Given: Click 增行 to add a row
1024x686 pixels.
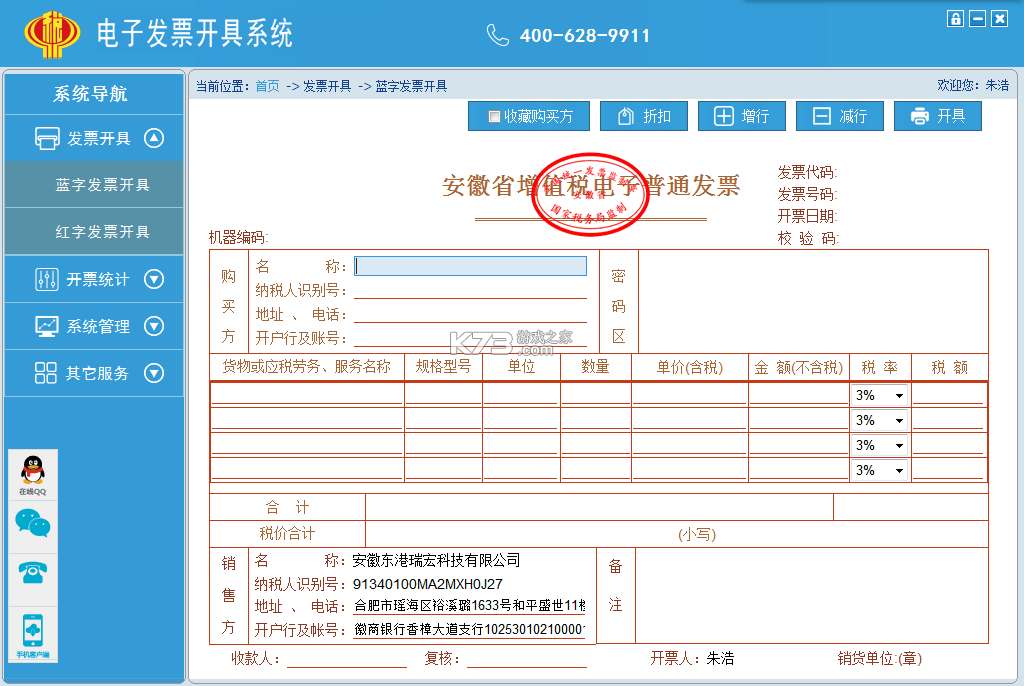Looking at the screenshot, I should point(741,116).
